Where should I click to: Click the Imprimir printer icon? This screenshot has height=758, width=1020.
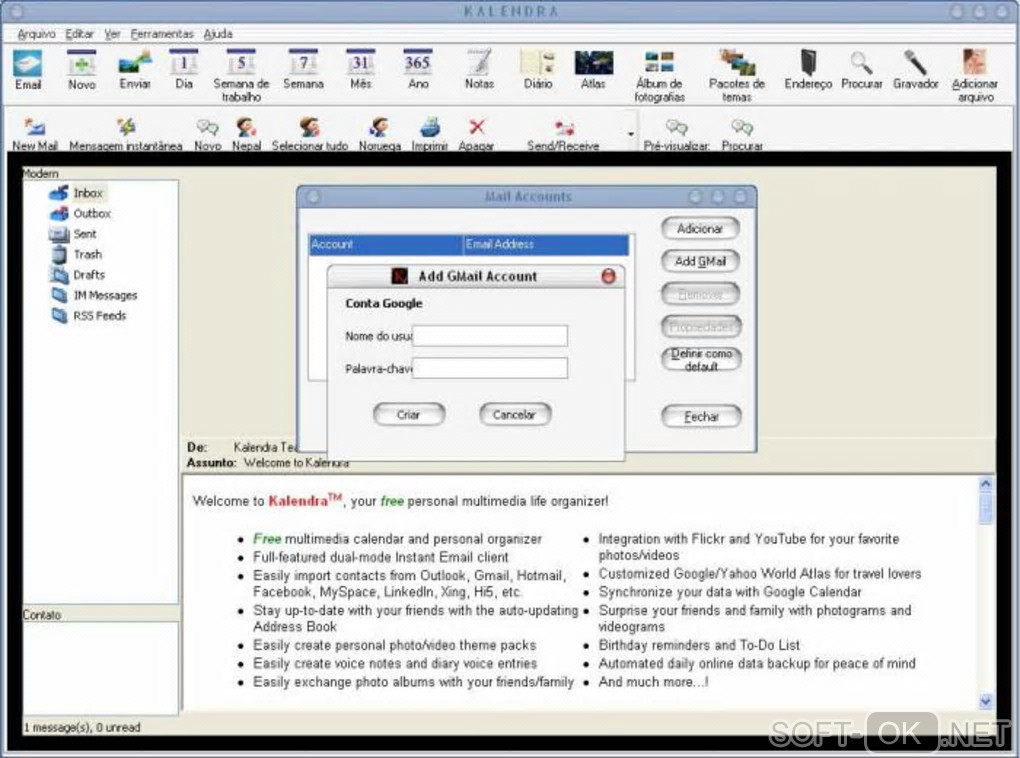coord(429,134)
